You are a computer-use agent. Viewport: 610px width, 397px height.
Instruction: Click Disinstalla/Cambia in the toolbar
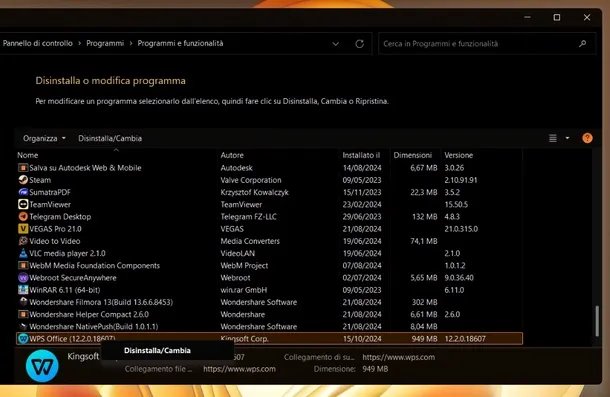(110, 138)
